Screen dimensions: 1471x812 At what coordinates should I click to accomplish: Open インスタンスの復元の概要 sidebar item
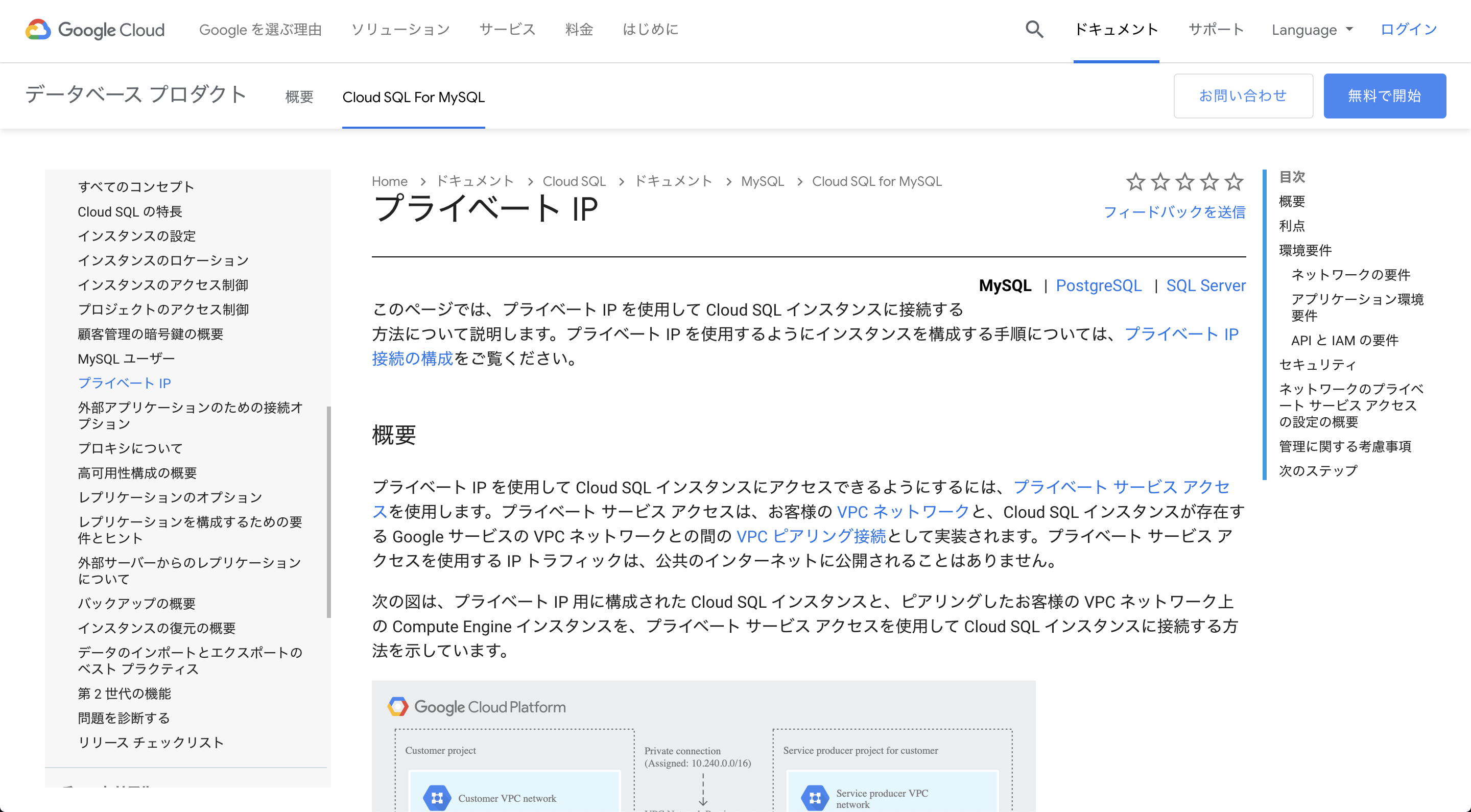pos(156,628)
